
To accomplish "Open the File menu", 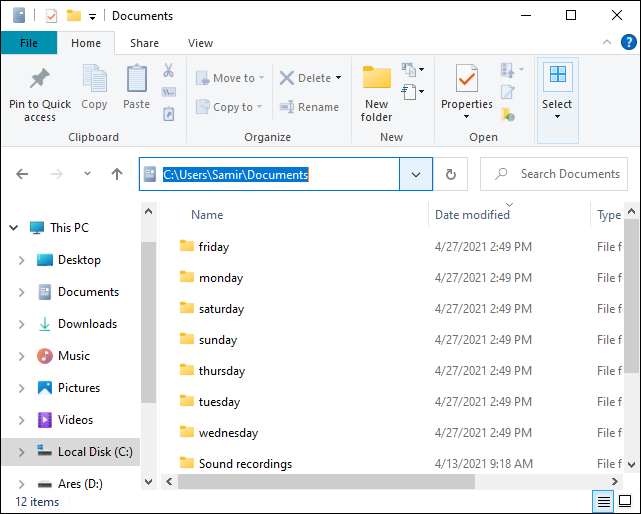I will click(x=28, y=43).
